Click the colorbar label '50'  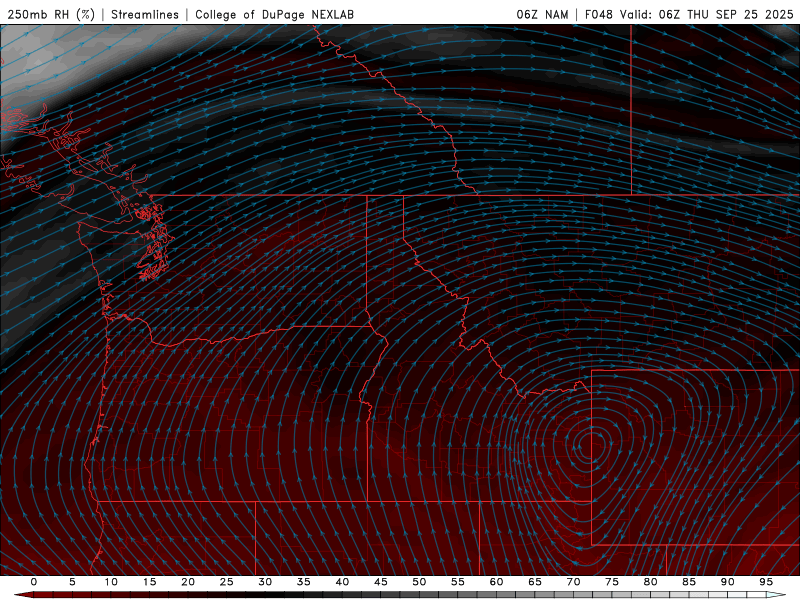(419, 582)
